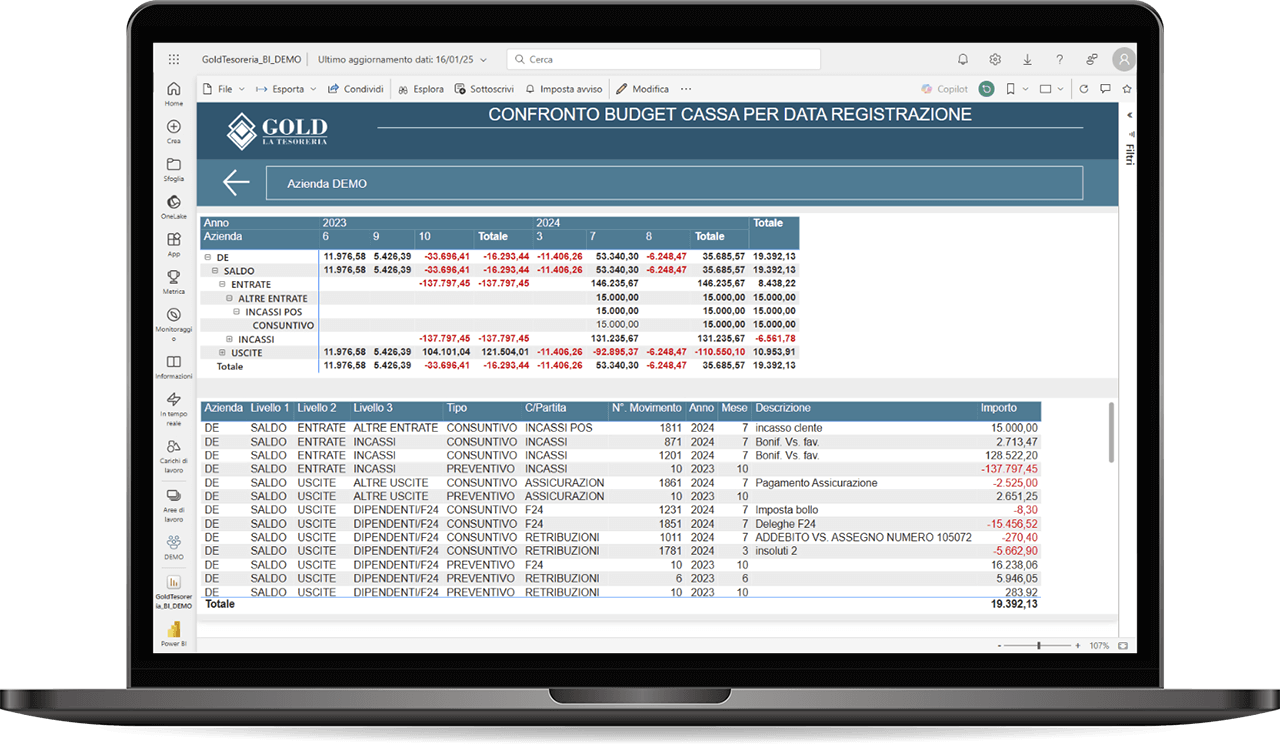Click Condividi share button

point(356,89)
